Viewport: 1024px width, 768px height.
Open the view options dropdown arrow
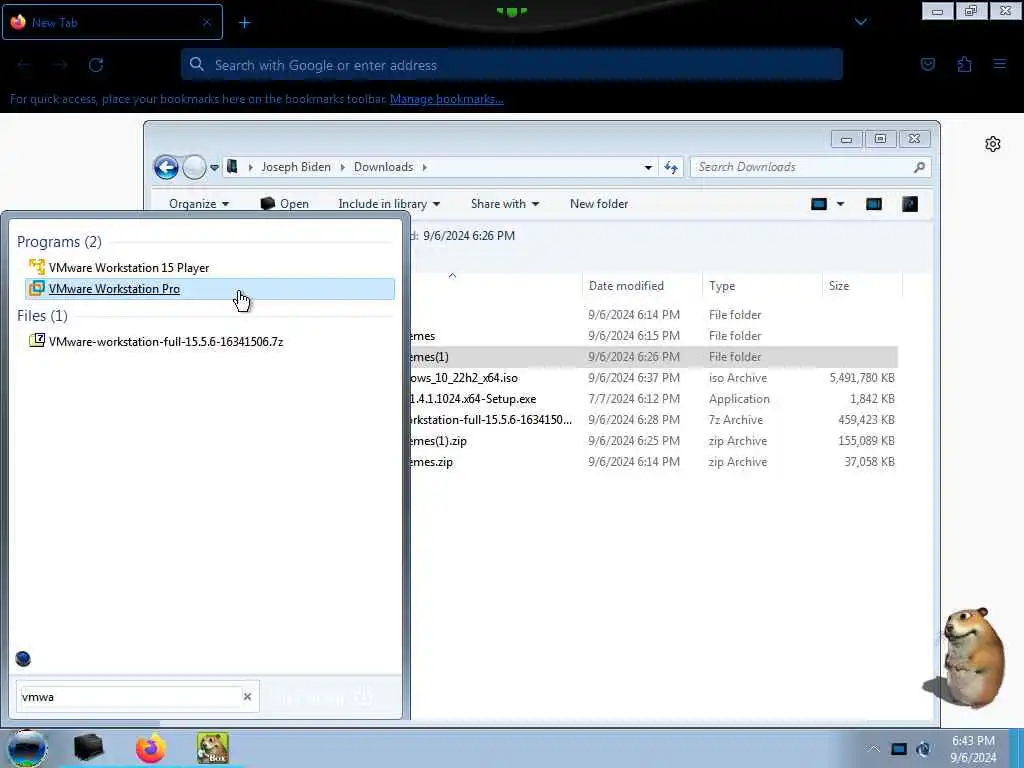point(840,204)
